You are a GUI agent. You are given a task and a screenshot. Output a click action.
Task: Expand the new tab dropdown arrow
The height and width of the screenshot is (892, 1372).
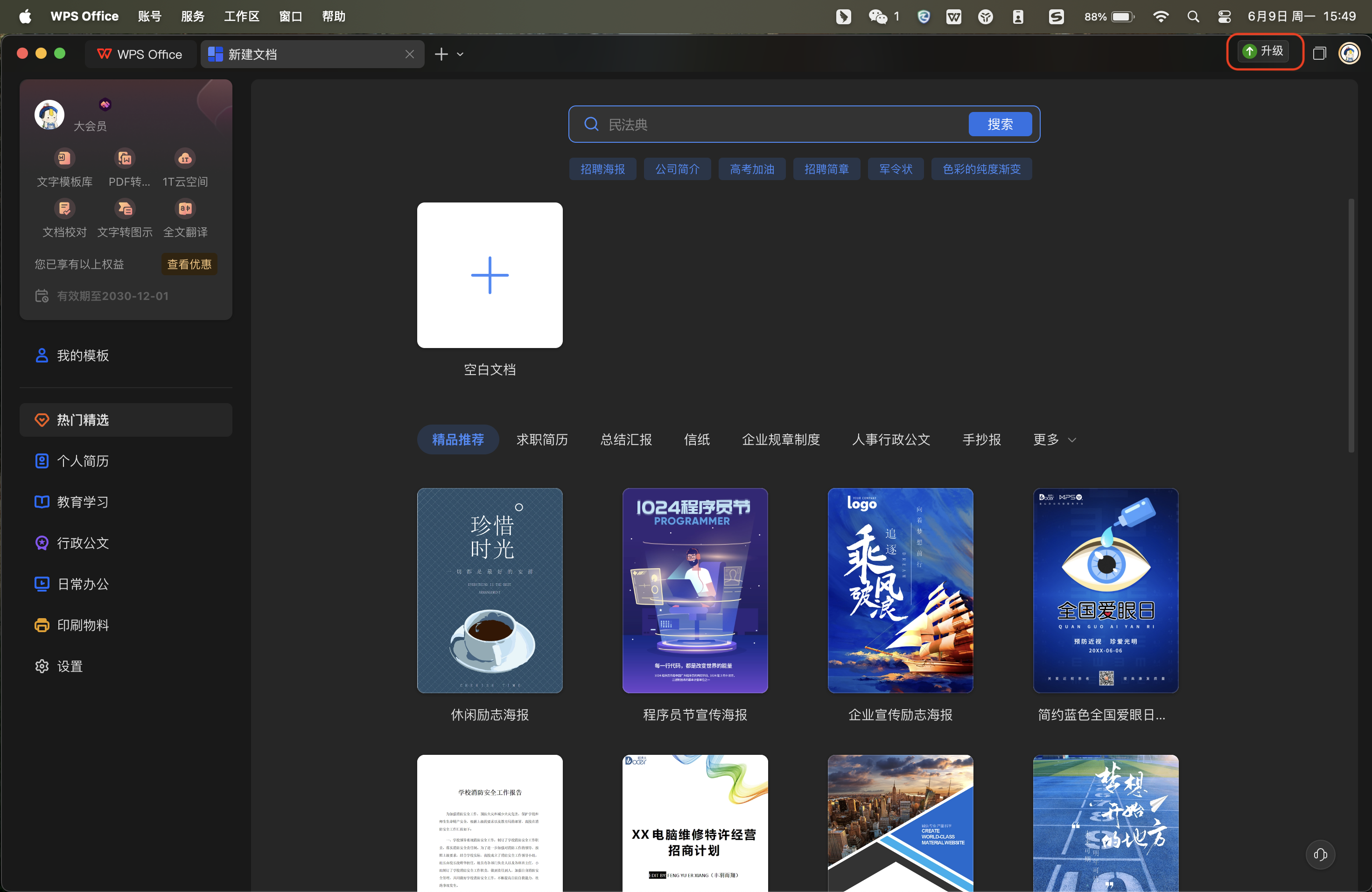click(460, 54)
